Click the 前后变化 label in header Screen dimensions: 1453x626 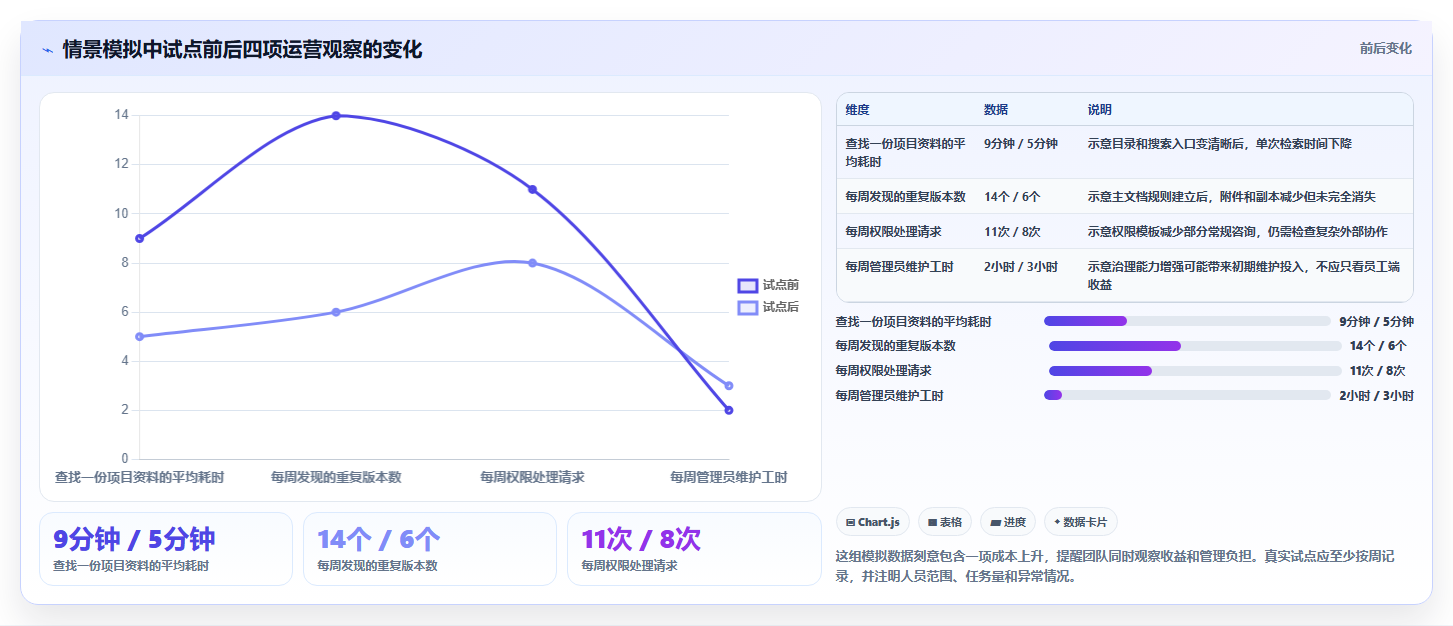(1385, 48)
